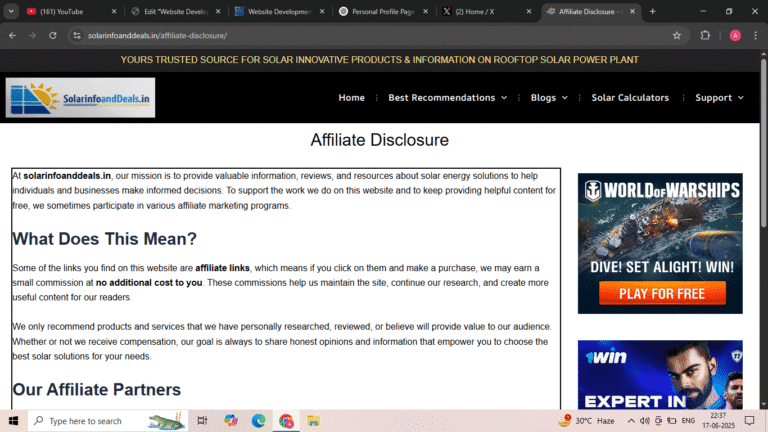Bookmark this page with the star icon
The width and height of the screenshot is (768, 432).
677,35
